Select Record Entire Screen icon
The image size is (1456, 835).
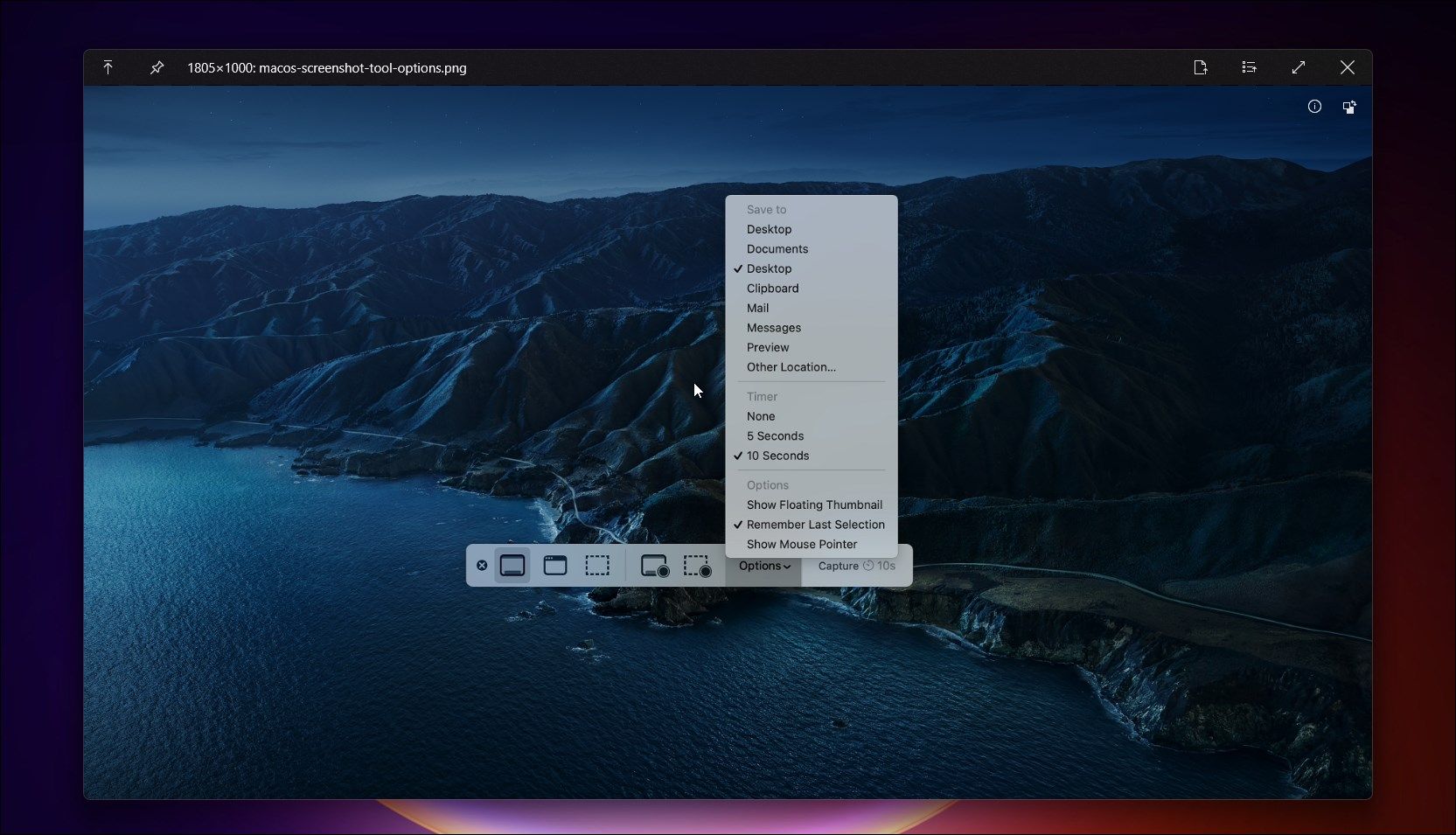click(x=654, y=566)
